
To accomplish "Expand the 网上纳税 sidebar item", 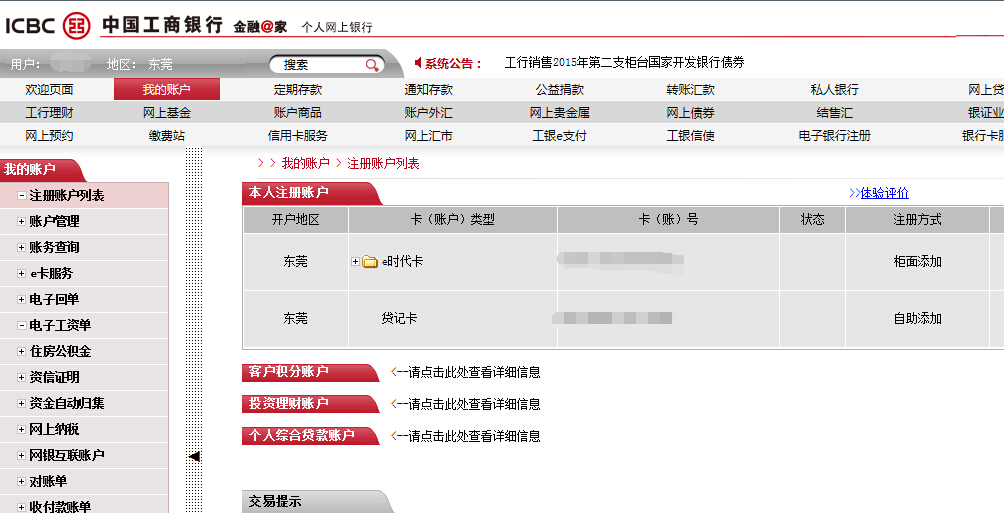I will pyautogui.click(x=21, y=429).
